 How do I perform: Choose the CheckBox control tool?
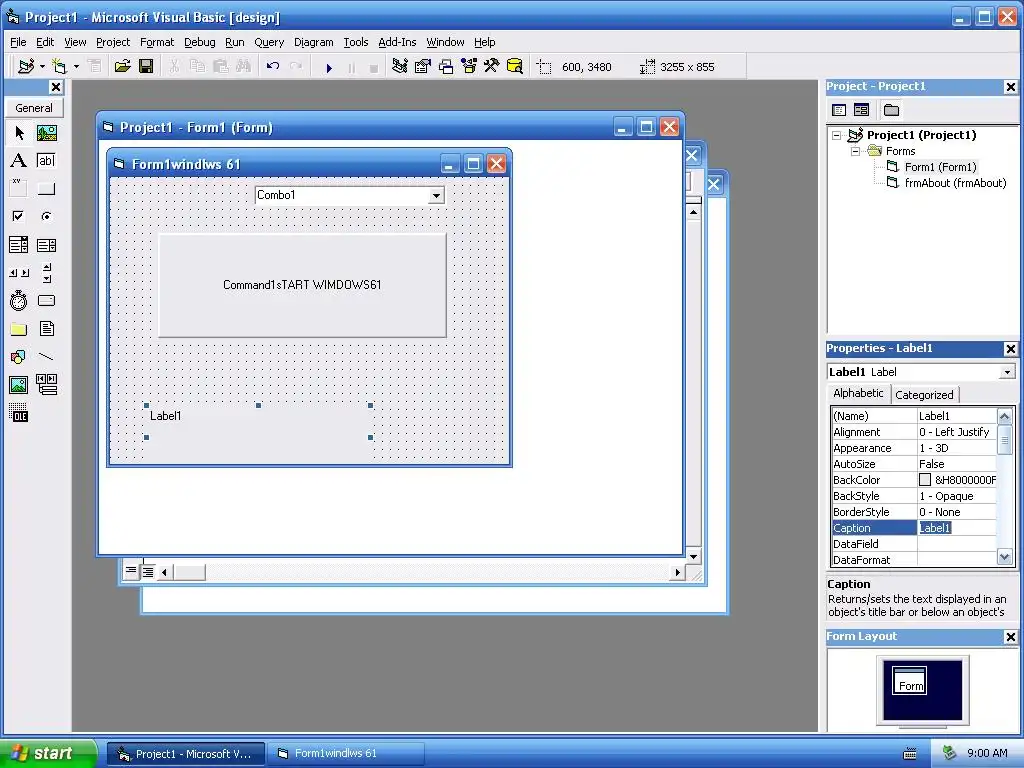[x=19, y=216]
